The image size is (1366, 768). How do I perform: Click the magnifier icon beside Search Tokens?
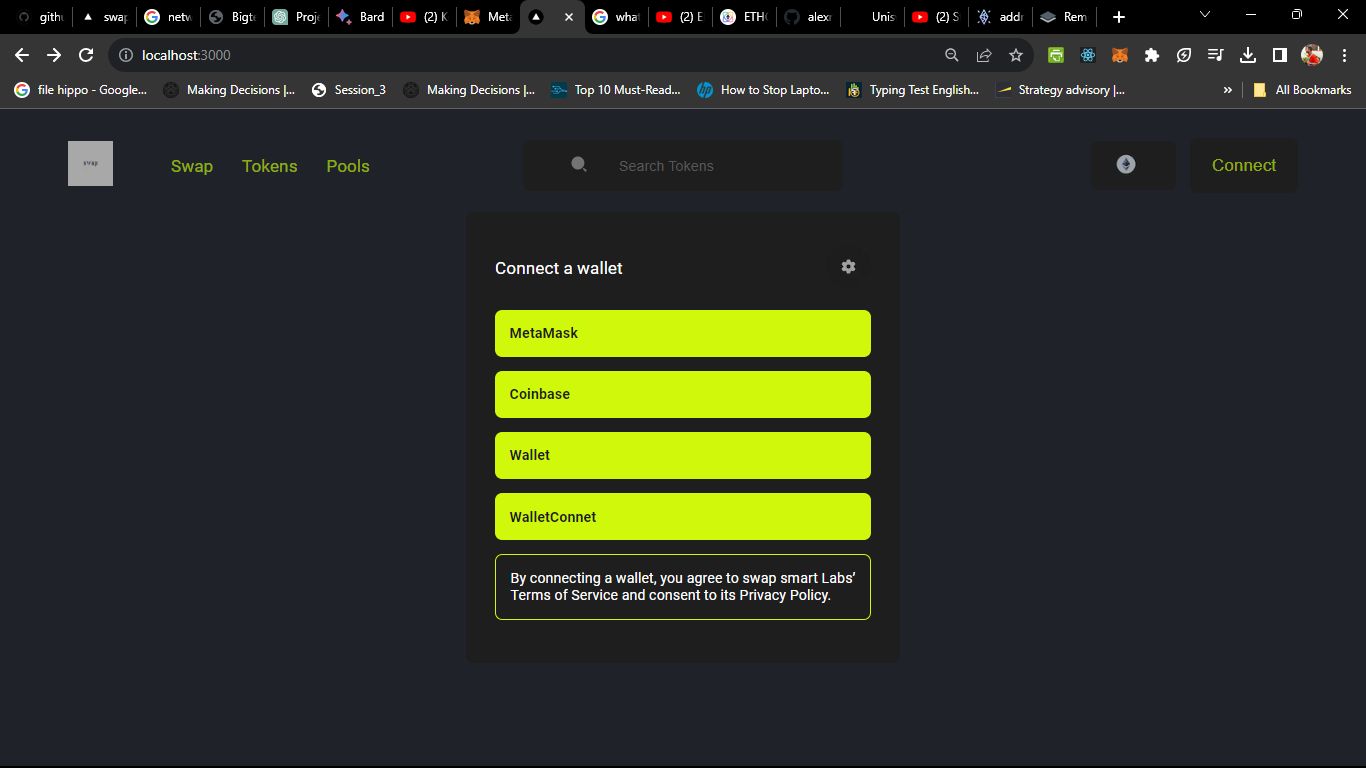coord(579,165)
